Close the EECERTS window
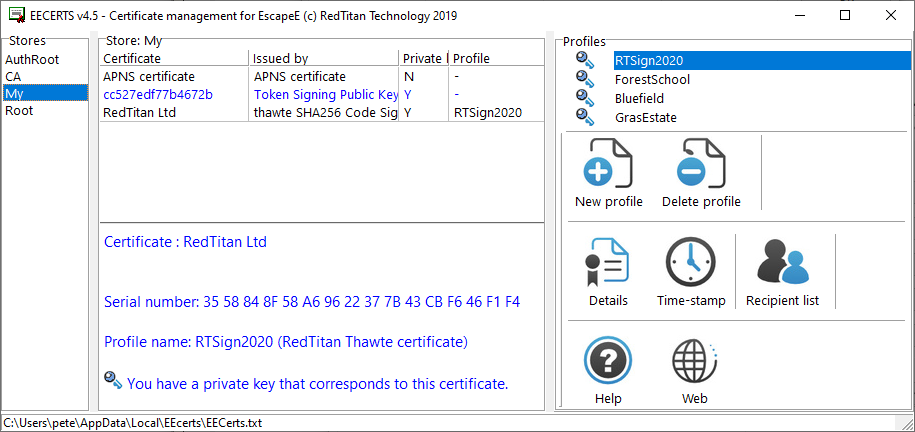 pos(890,16)
